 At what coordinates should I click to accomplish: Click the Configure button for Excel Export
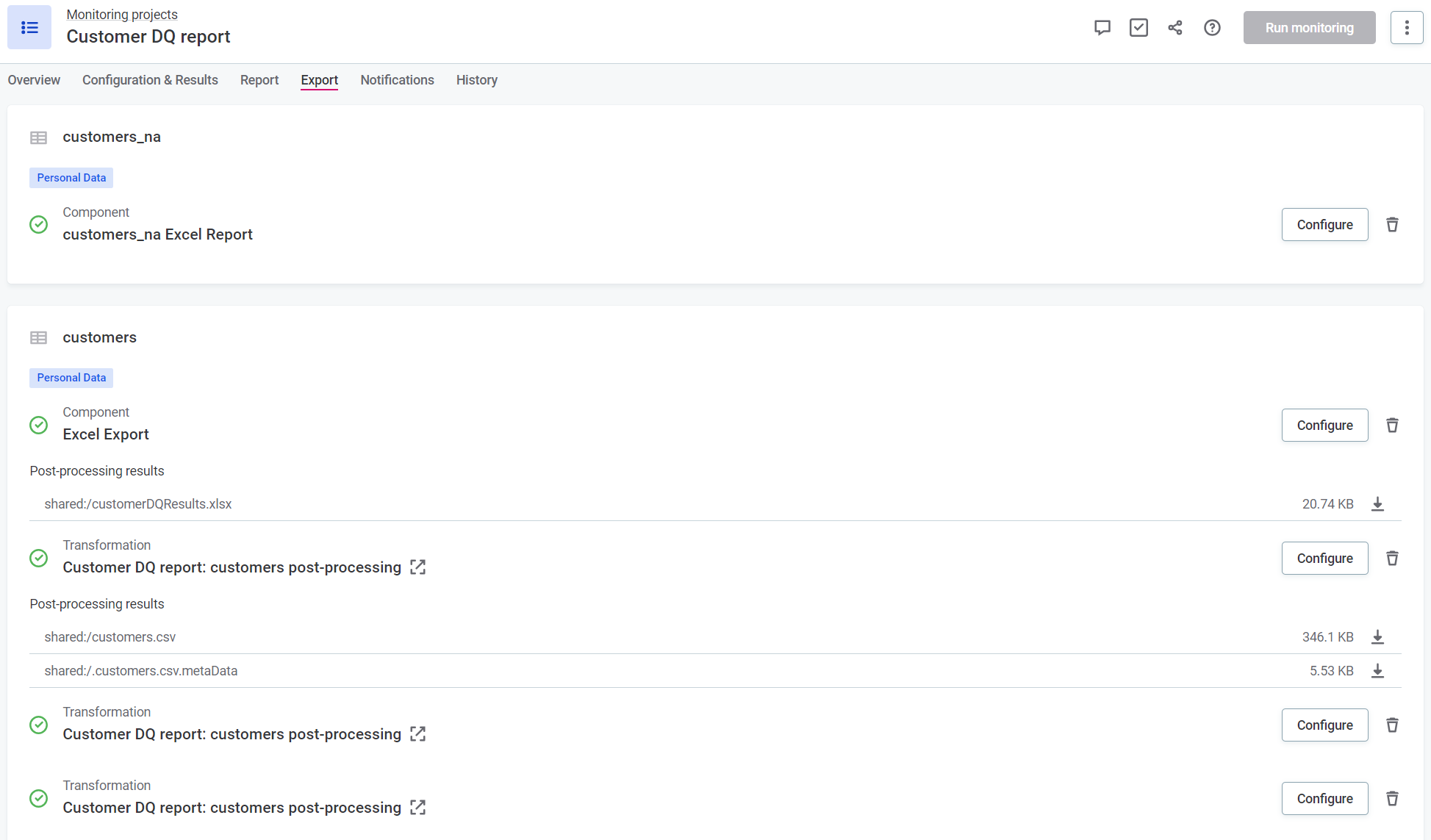pos(1324,424)
